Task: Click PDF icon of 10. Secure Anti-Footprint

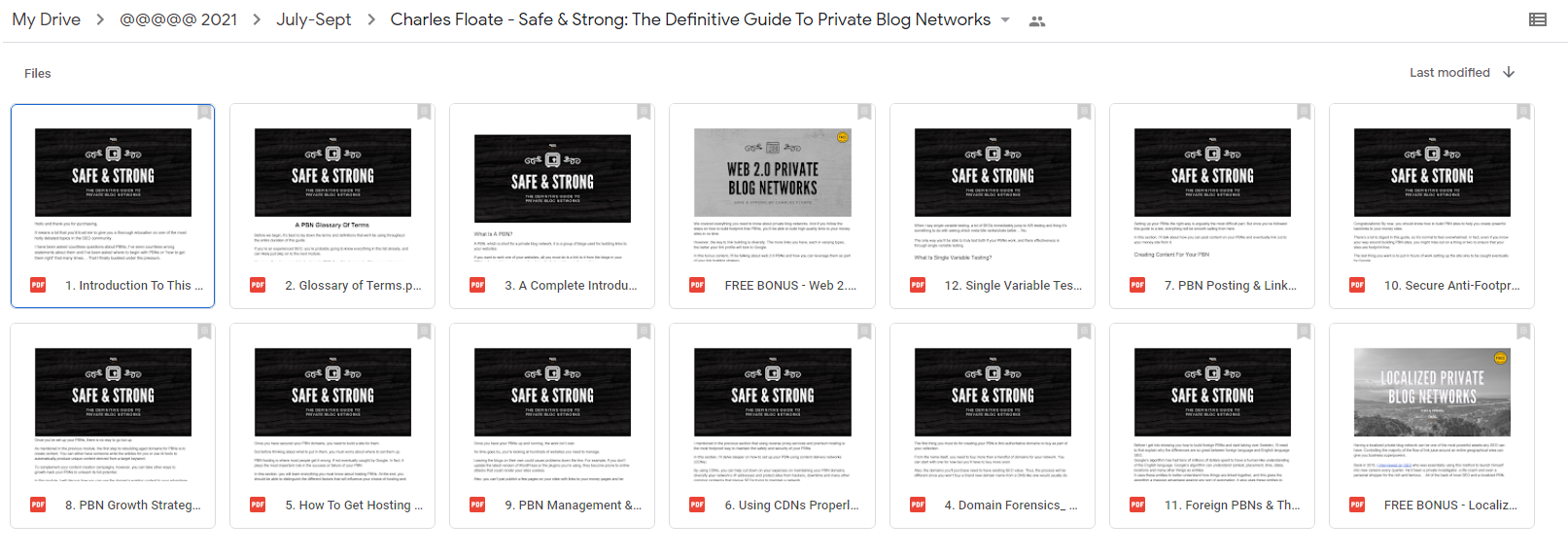Action: (1357, 285)
